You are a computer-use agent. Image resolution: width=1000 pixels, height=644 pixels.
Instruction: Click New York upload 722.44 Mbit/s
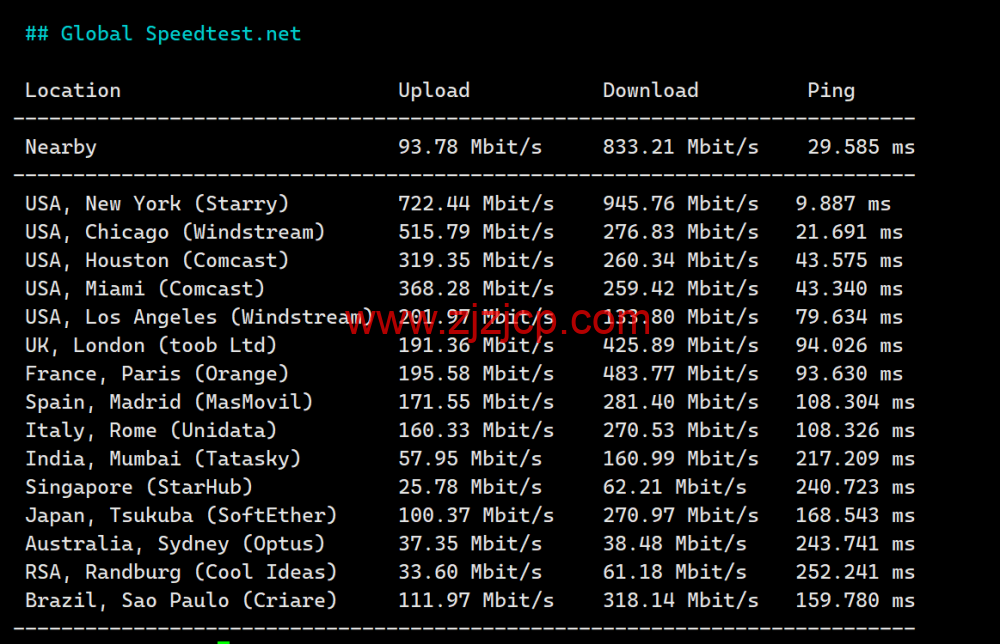tap(476, 204)
